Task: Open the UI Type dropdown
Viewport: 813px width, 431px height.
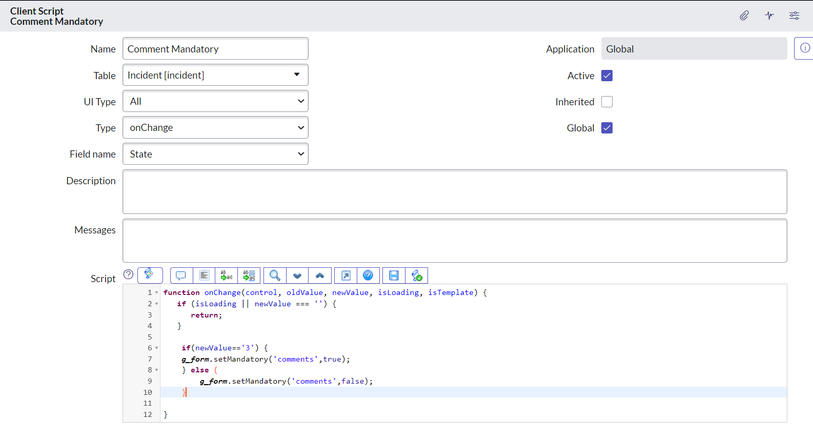Action: point(215,101)
